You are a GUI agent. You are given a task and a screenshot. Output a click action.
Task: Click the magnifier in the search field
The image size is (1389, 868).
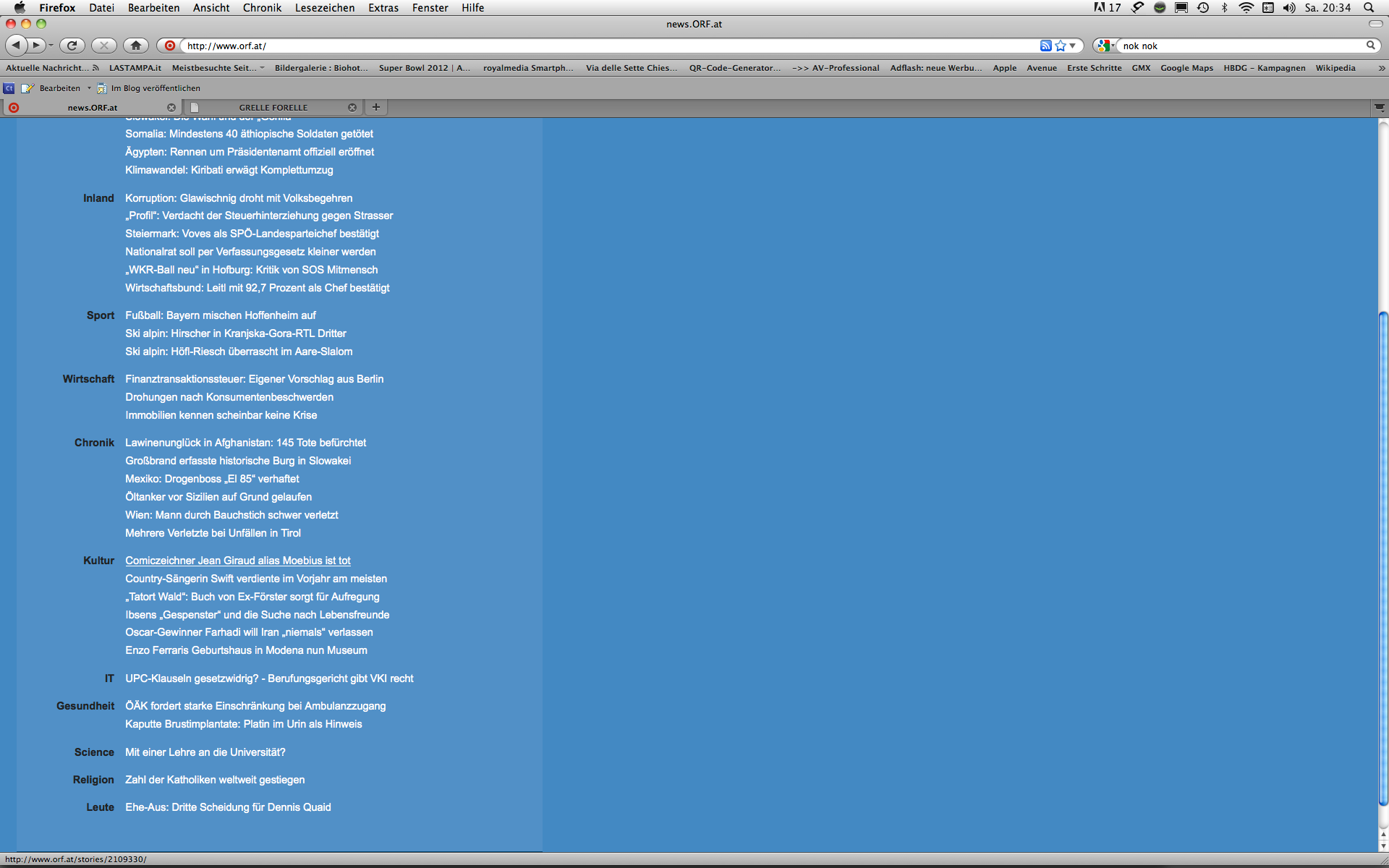1370,46
